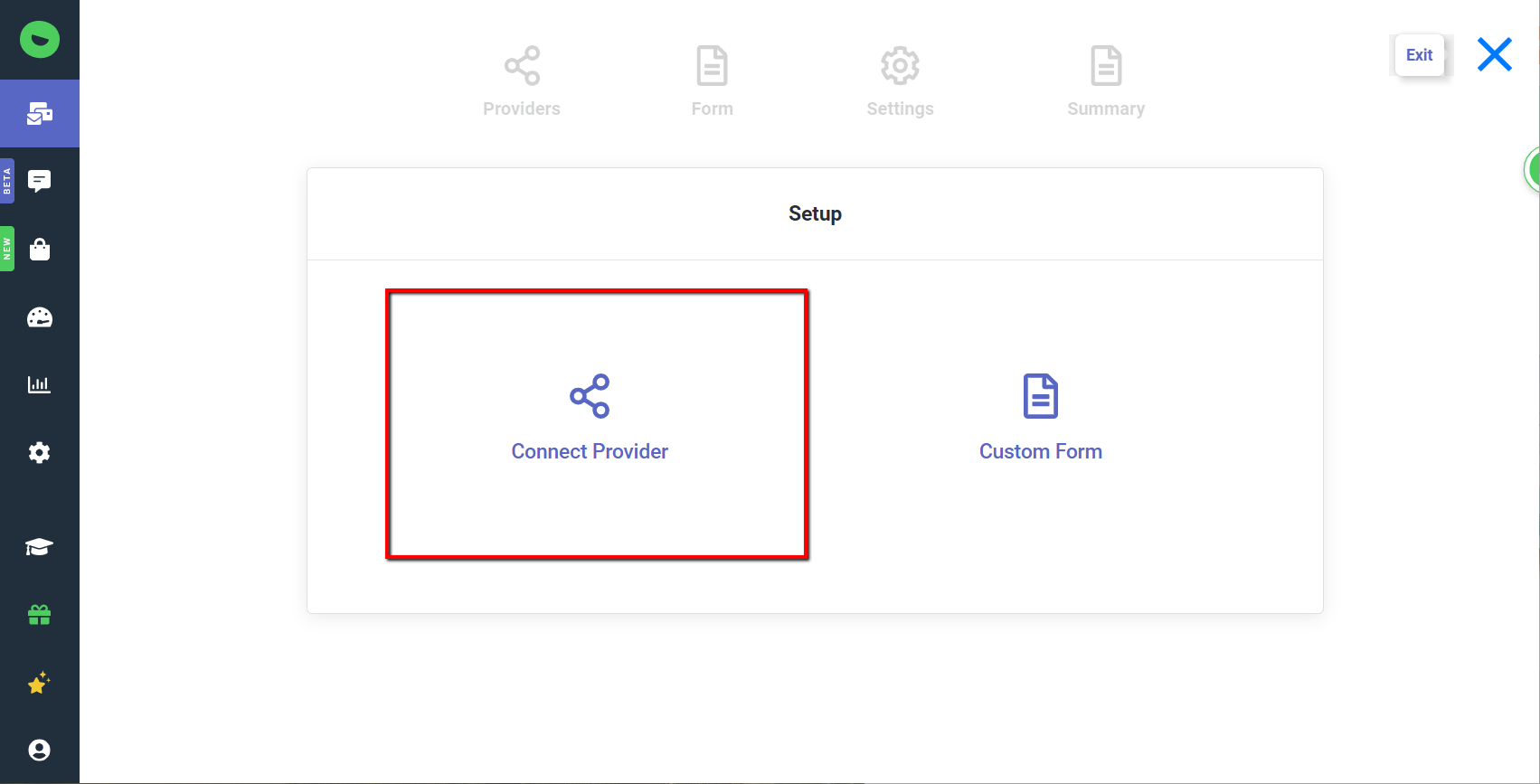Close the setup wizard with blue X
Image resolution: width=1540 pixels, height=784 pixels.
point(1494,54)
